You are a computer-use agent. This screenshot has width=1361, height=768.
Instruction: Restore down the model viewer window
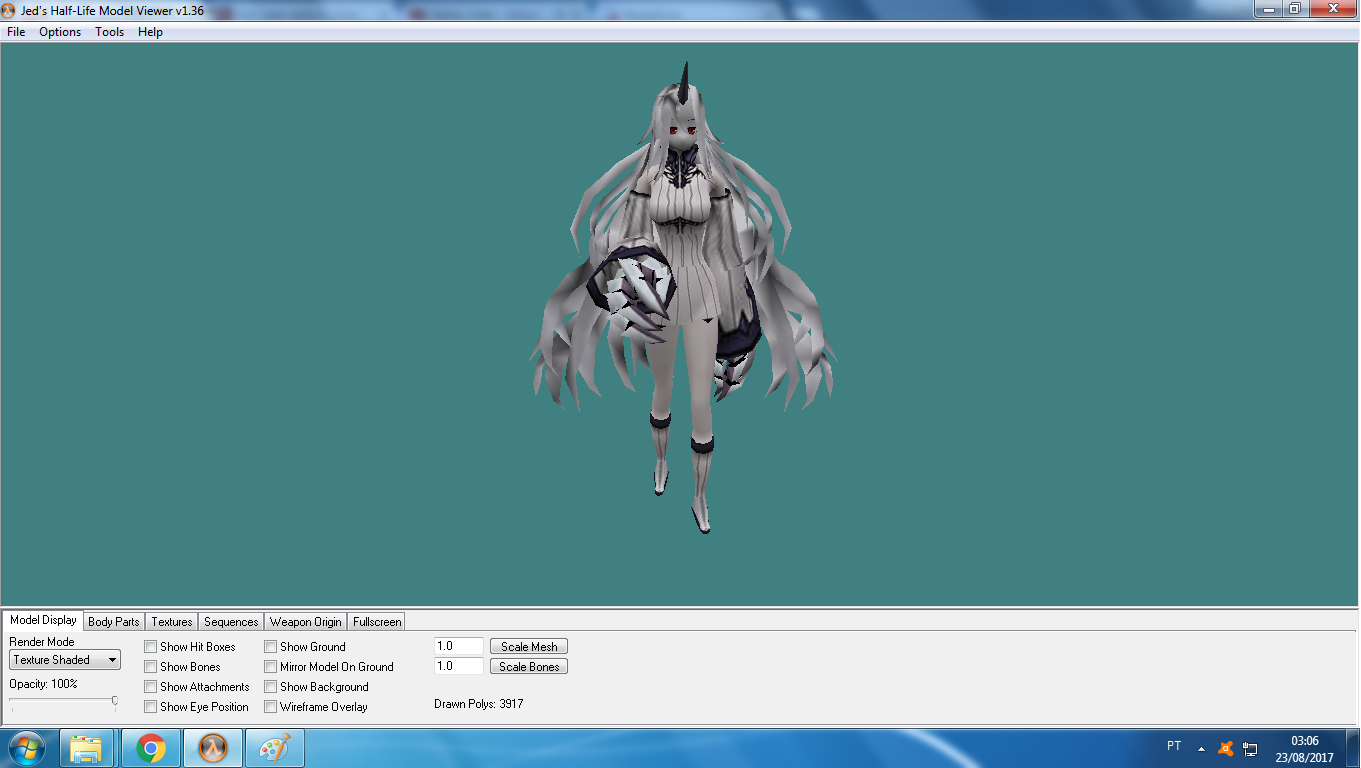pos(1295,8)
